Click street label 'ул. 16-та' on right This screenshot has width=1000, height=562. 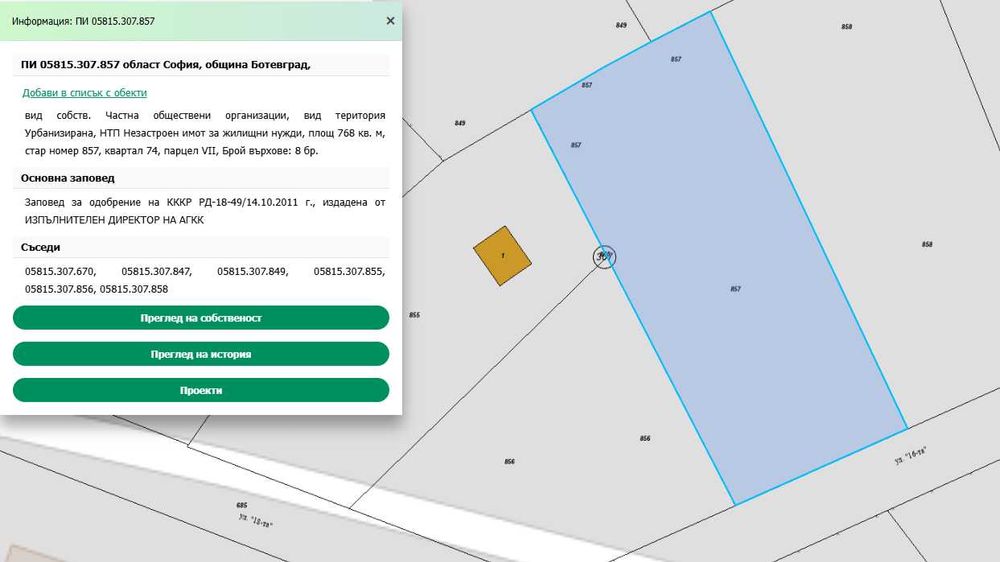[x=910, y=455]
